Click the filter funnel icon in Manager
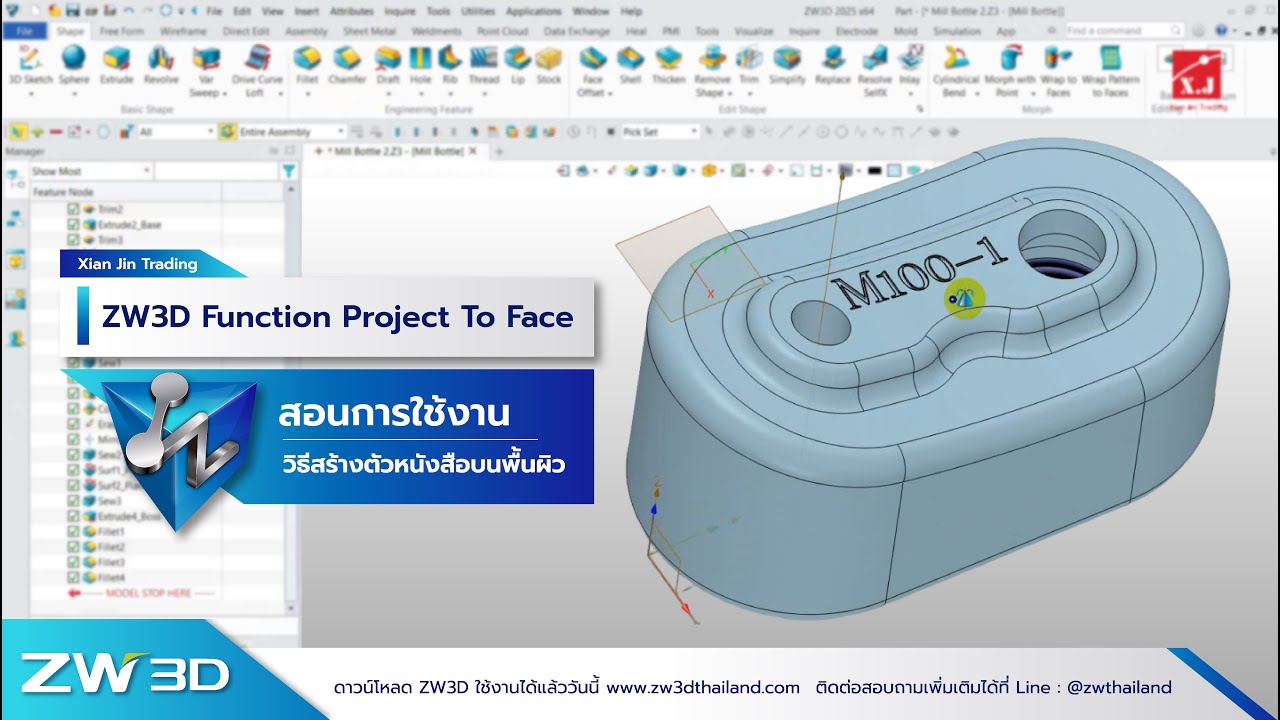 click(289, 171)
